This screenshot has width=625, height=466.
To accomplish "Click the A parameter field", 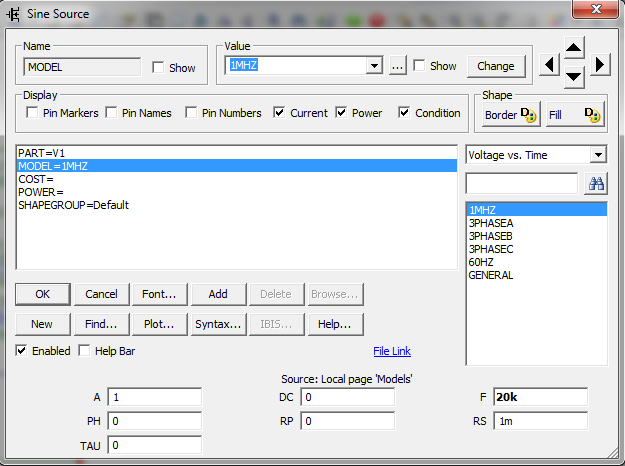I will [155, 397].
